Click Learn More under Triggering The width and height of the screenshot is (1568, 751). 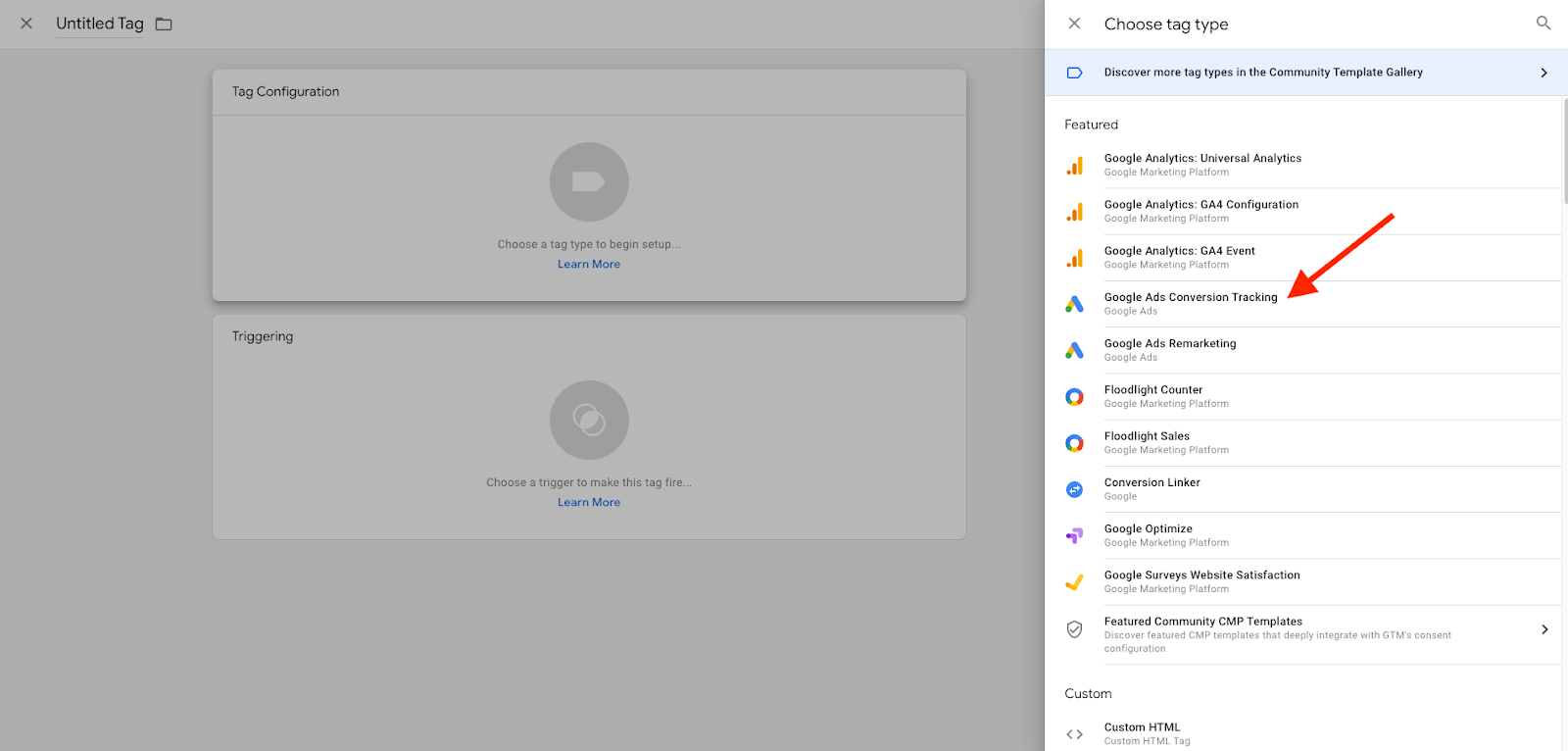(x=589, y=502)
